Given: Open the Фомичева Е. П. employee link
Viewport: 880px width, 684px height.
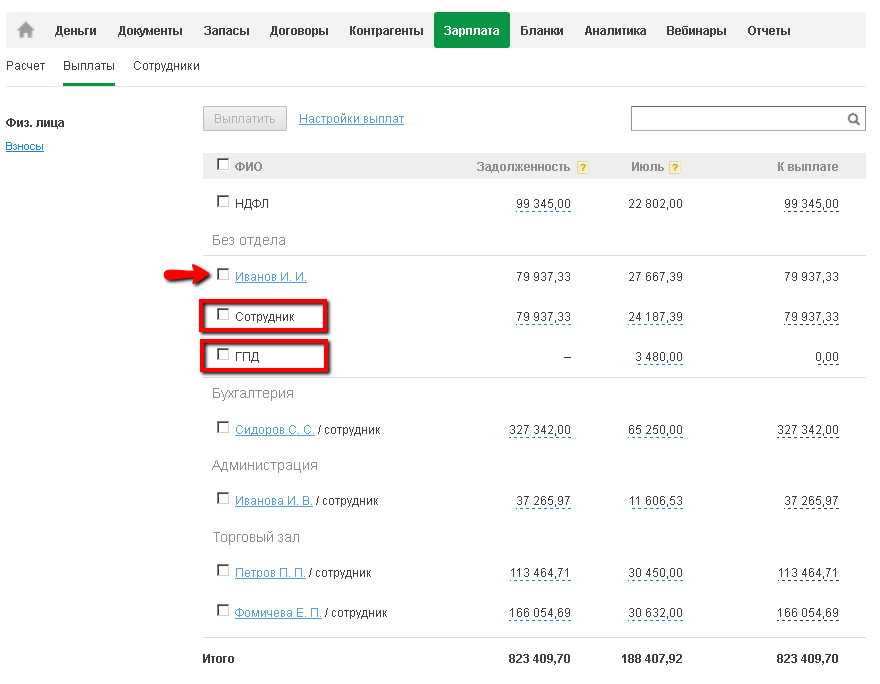Looking at the screenshot, I should (x=278, y=613).
